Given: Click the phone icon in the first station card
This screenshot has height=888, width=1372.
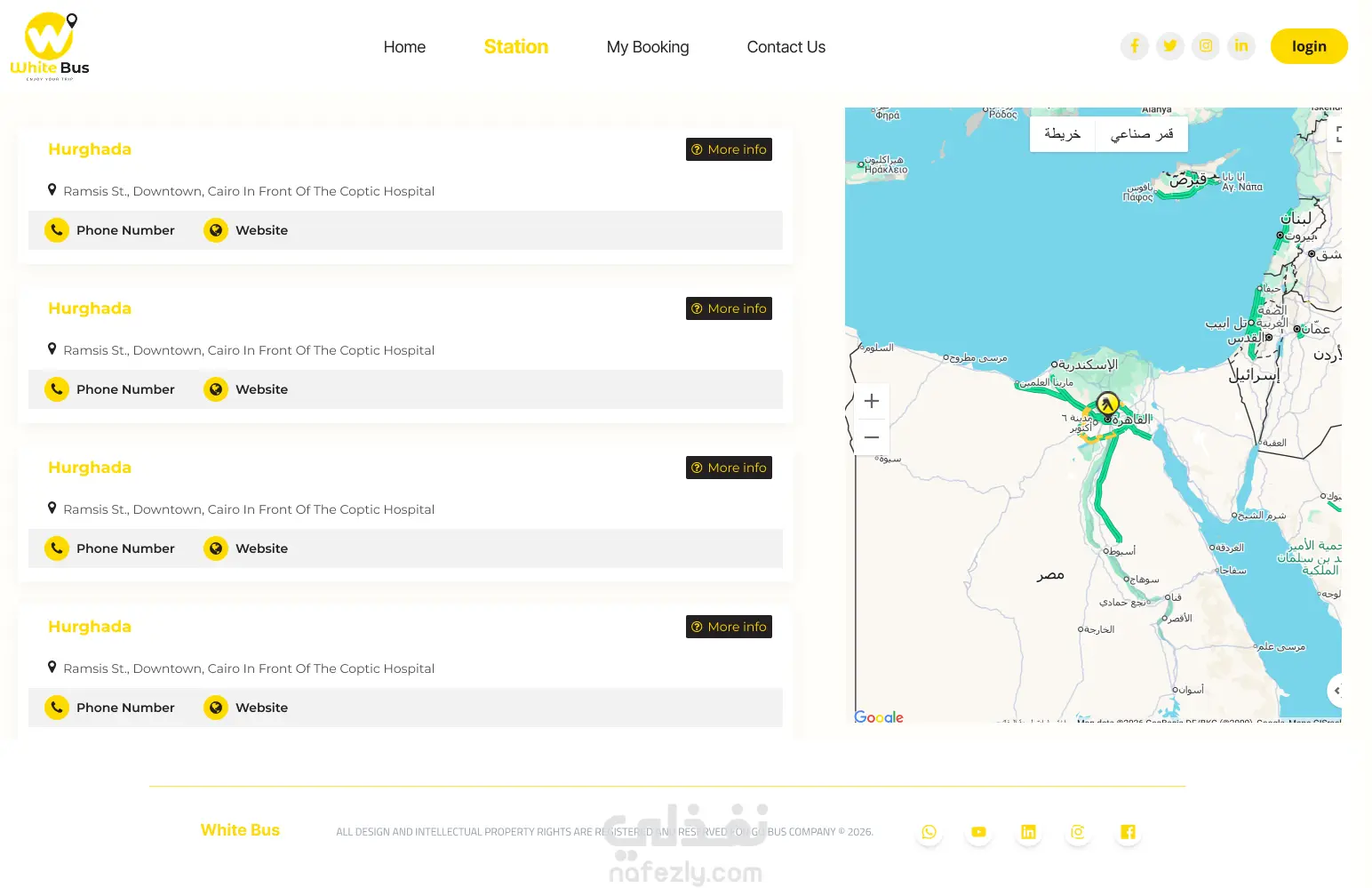Looking at the screenshot, I should click(57, 230).
